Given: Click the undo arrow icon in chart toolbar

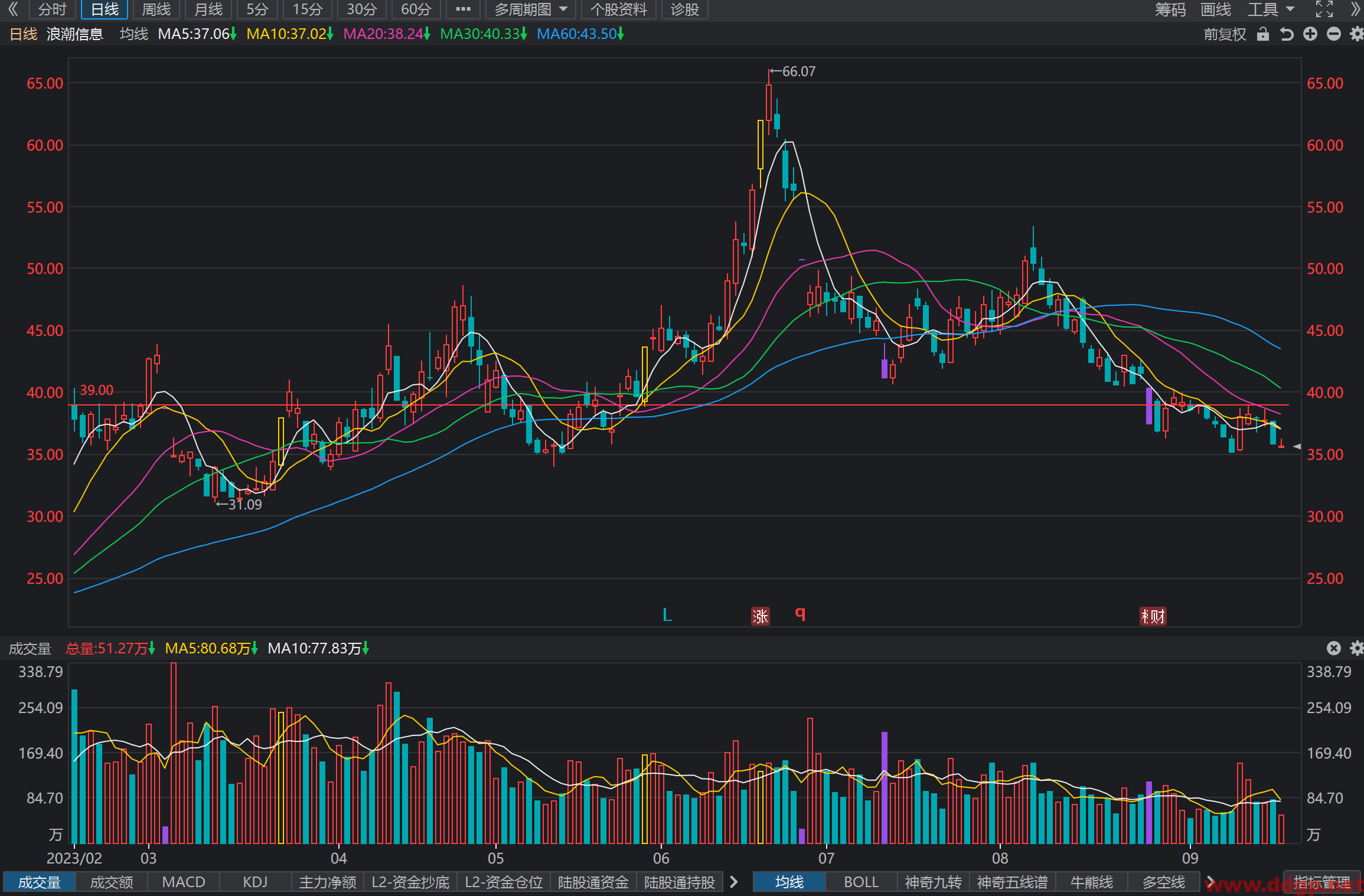Looking at the screenshot, I should 1287,34.
